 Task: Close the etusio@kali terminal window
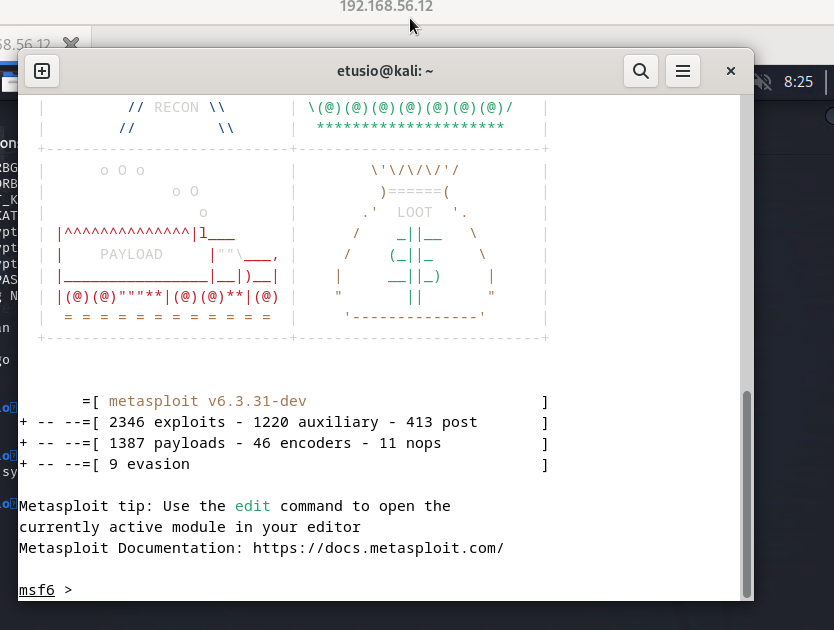click(x=731, y=71)
